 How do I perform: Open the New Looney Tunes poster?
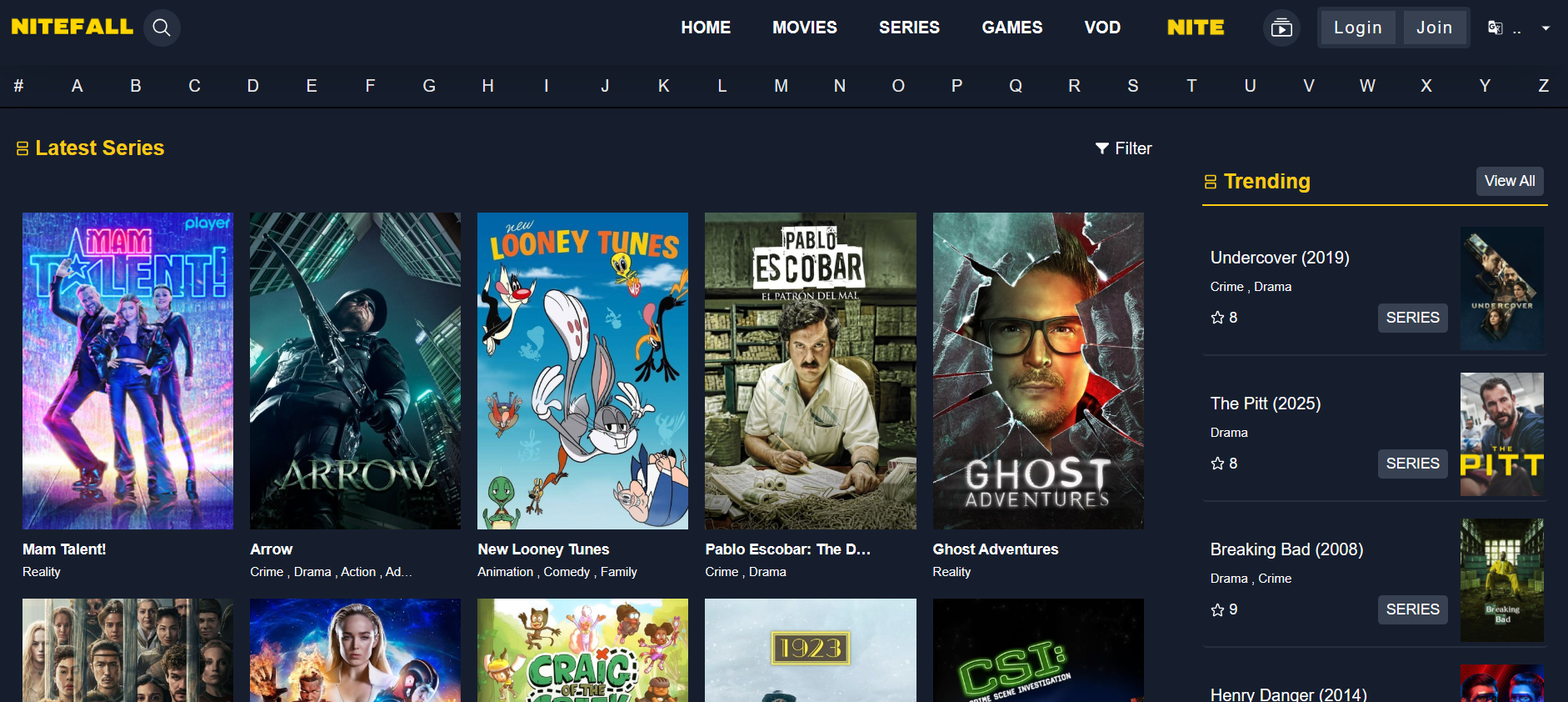pyautogui.click(x=582, y=371)
